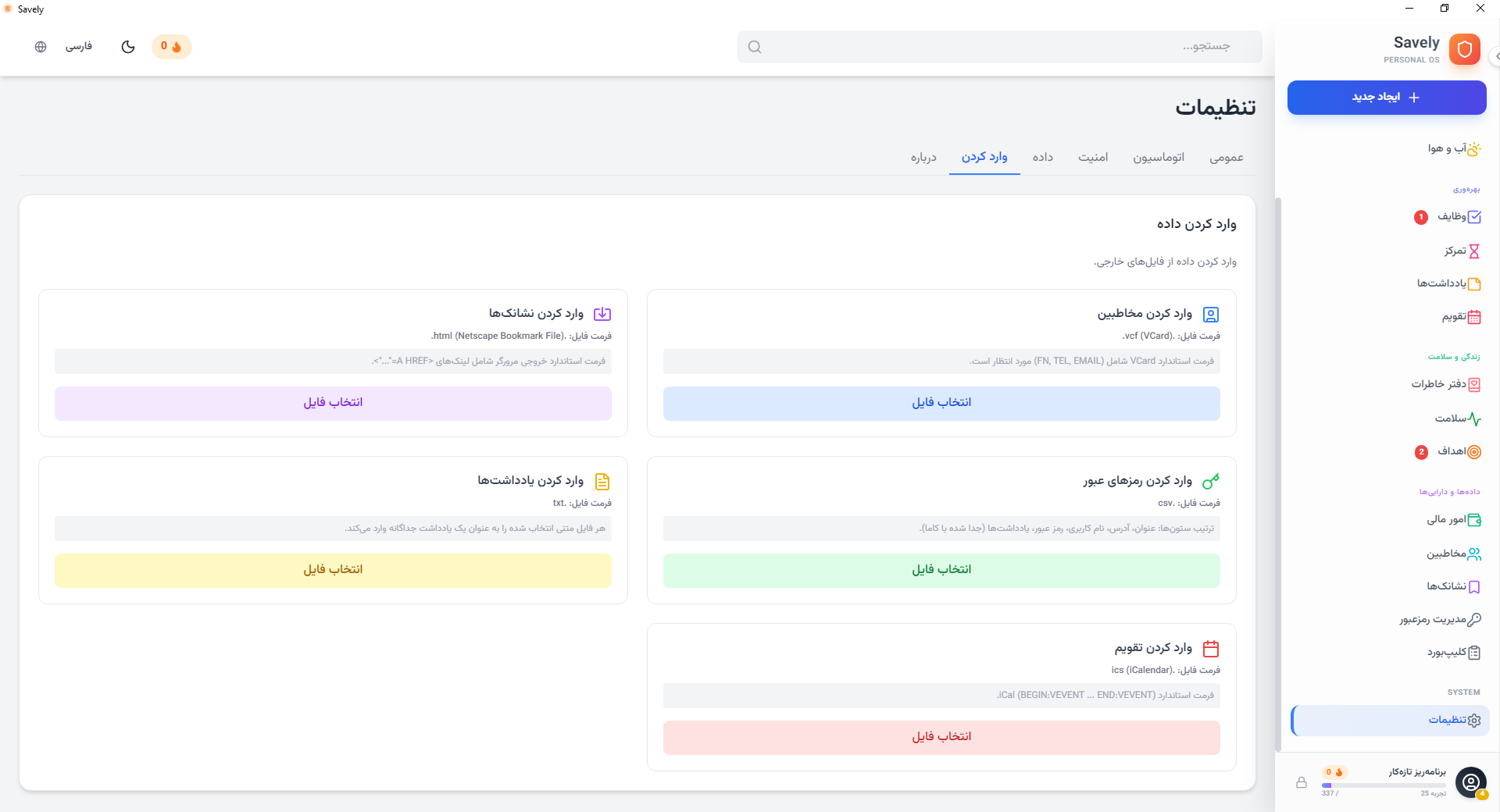Switch to the امنیت (security) tab
Viewport: 1500px width, 812px height.
click(x=1093, y=157)
